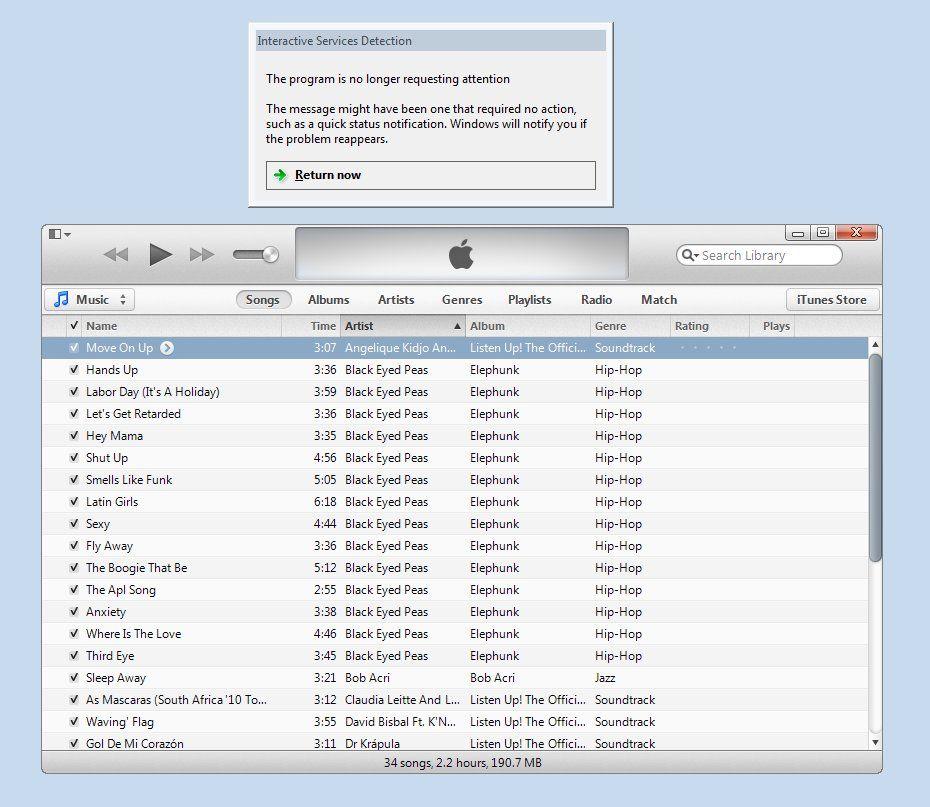Switch to the Artists view
Image resolution: width=930 pixels, height=807 pixels.
[x=396, y=299]
